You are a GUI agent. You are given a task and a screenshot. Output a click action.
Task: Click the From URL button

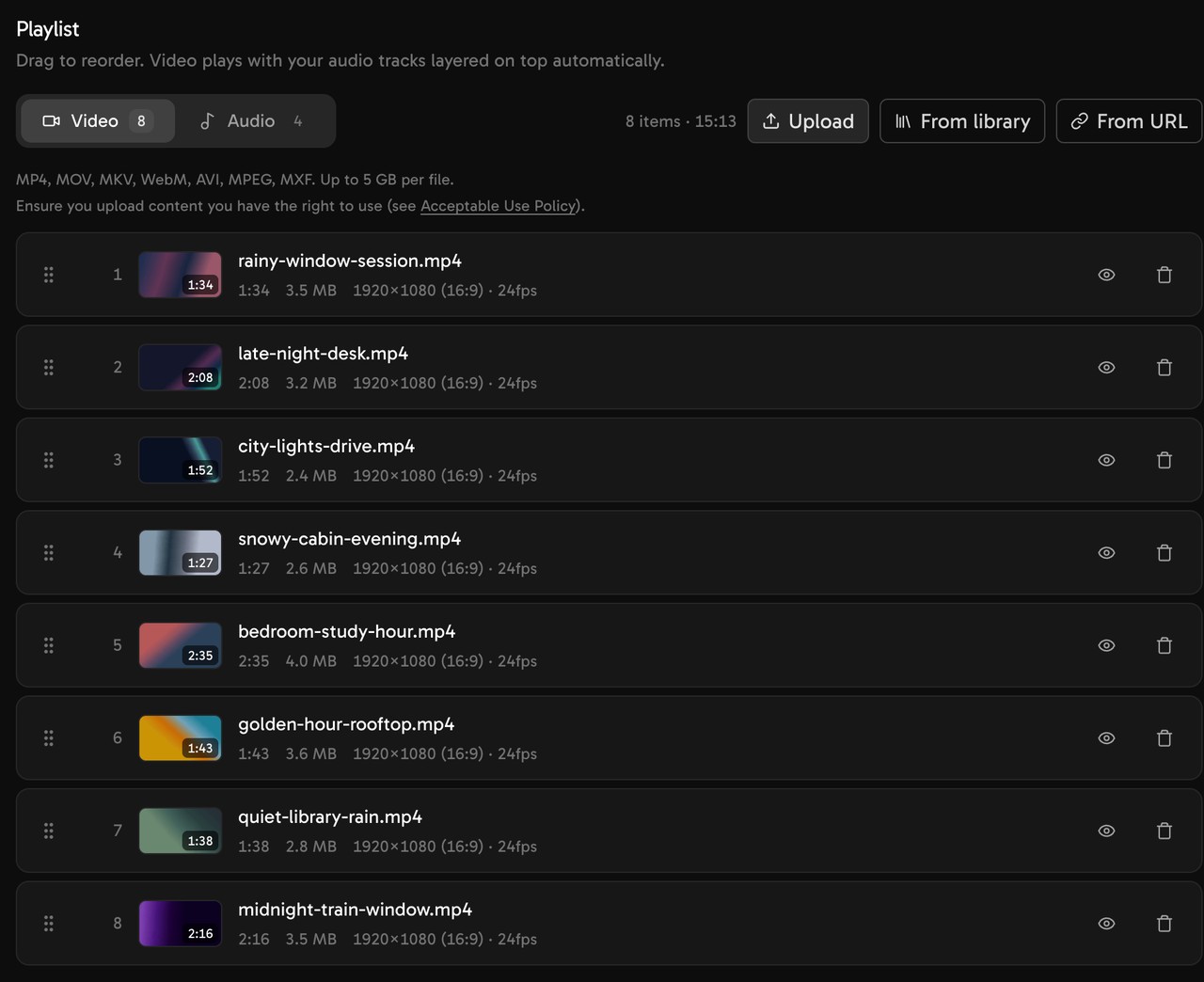[1129, 121]
